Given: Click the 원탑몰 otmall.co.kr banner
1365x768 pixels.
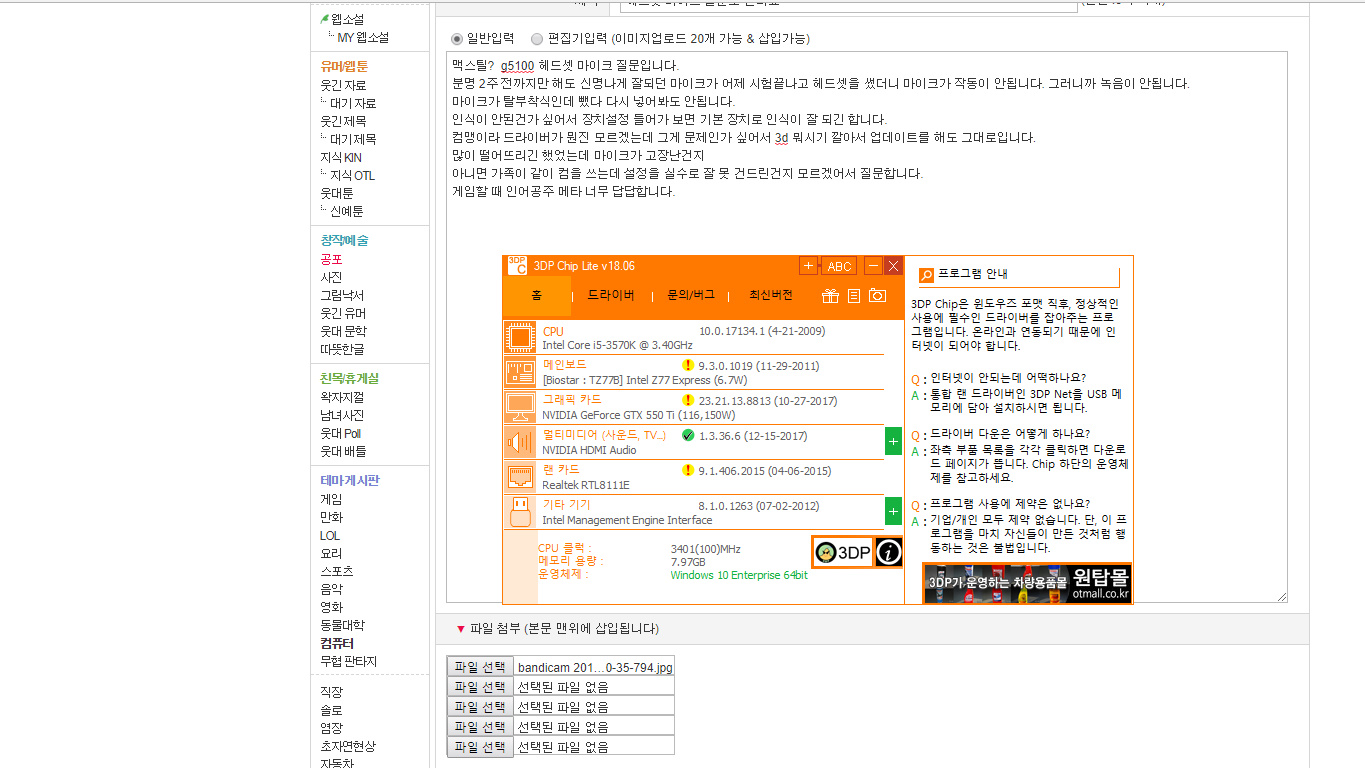Looking at the screenshot, I should [x=1027, y=583].
